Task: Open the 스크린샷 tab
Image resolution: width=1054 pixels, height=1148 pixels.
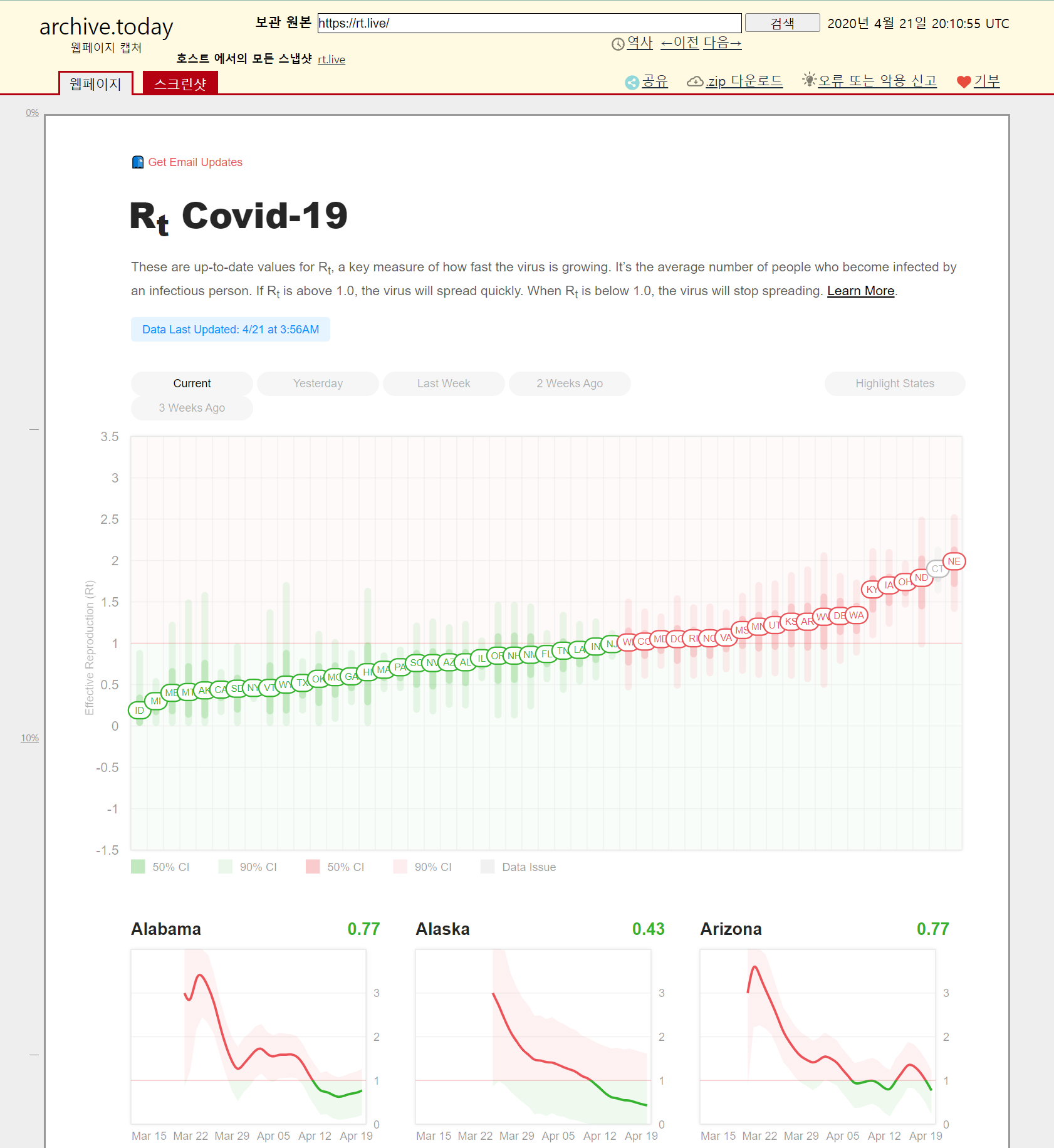Action: [x=180, y=83]
